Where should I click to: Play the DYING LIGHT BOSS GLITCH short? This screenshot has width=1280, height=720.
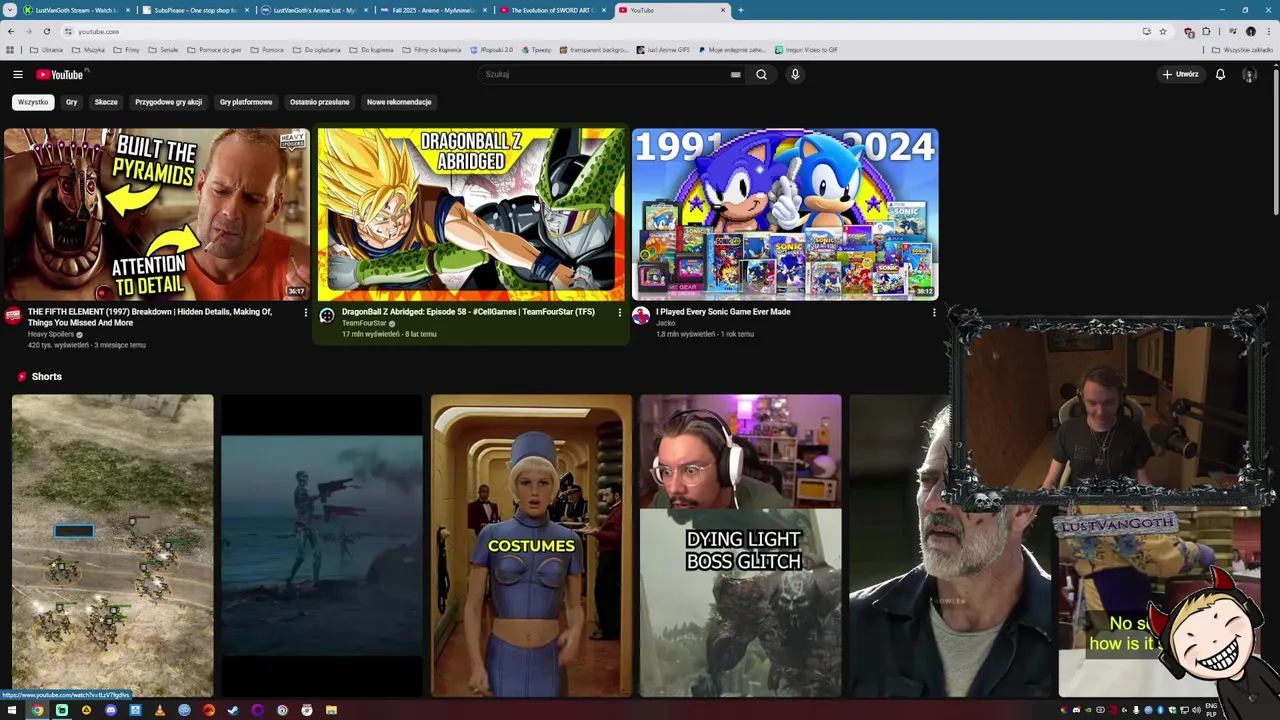click(740, 545)
